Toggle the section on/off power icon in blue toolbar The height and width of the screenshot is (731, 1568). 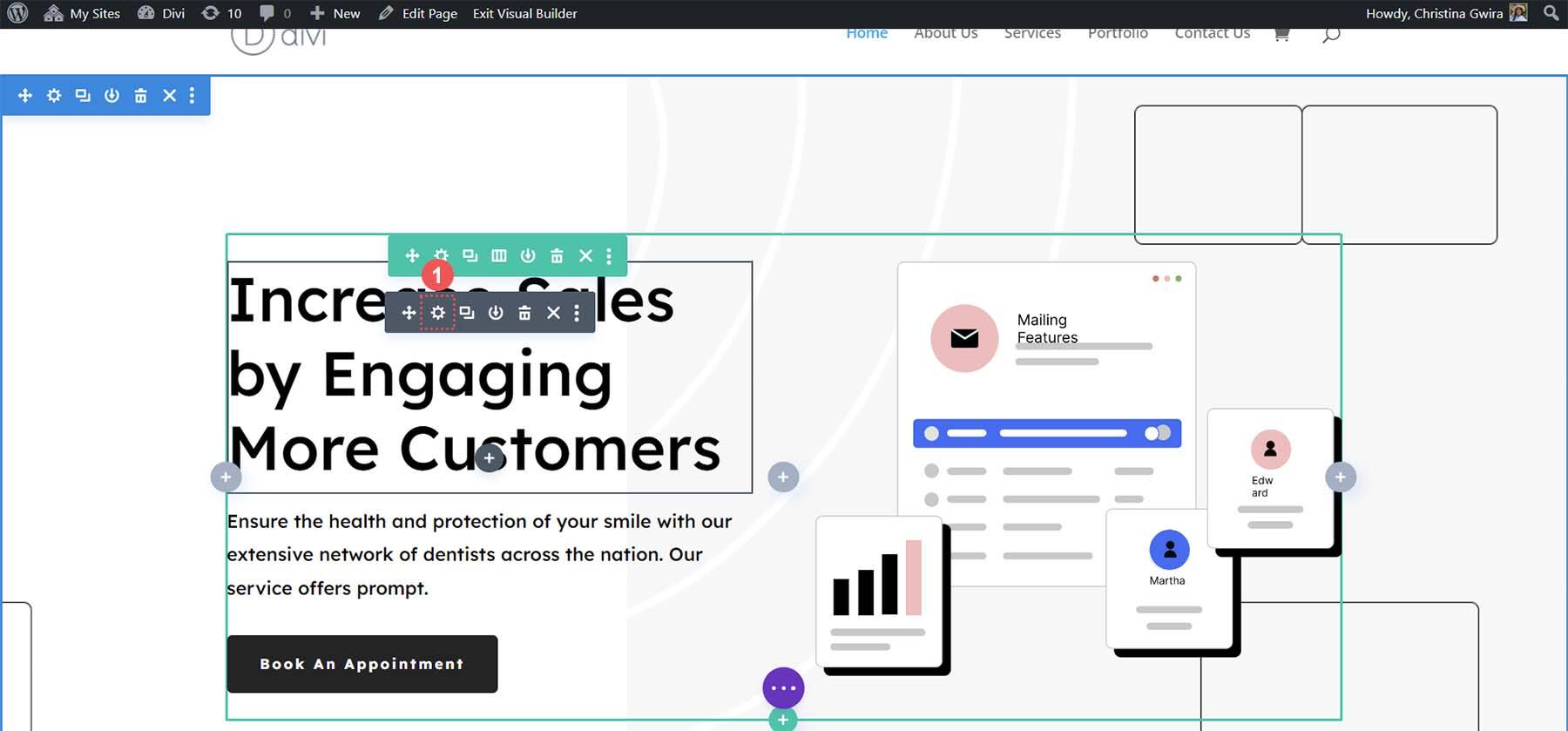[x=112, y=96]
